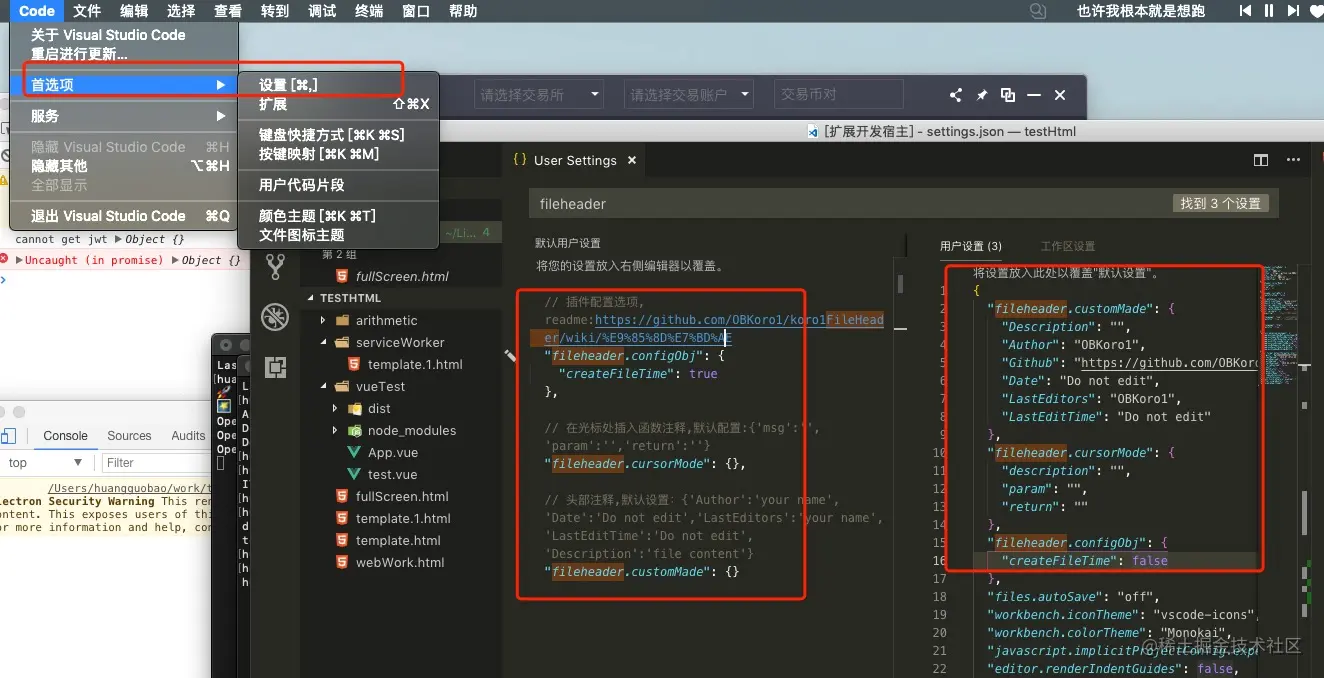Open the Source Control view icon
Screen dimensions: 1324x678
click(275, 266)
